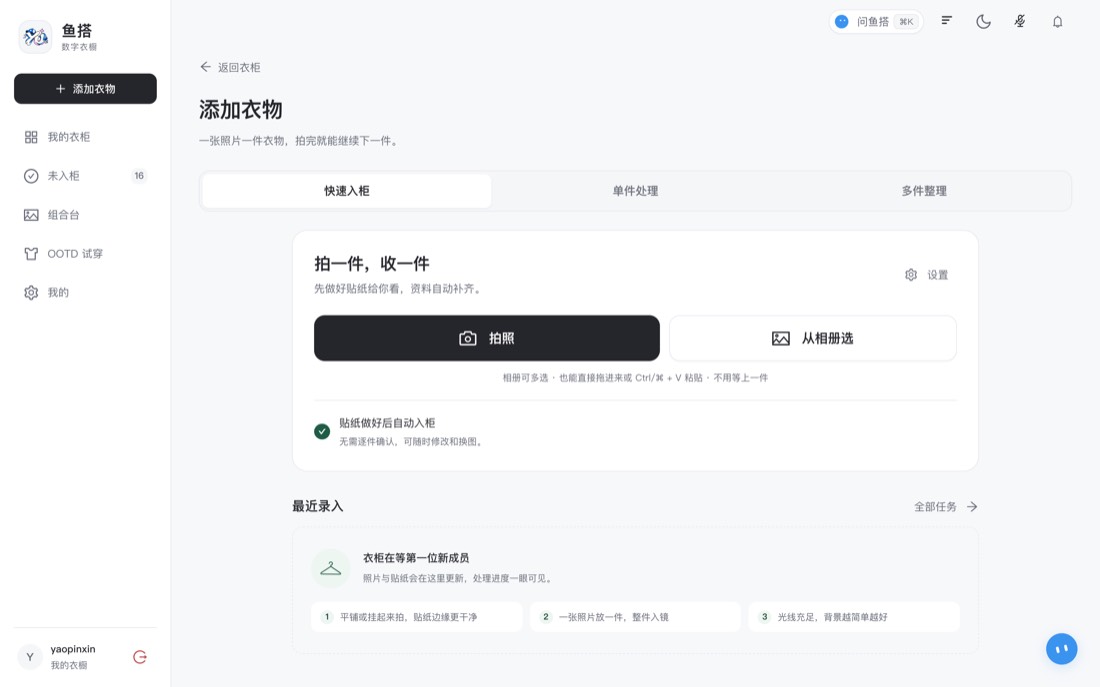Click the arrow next to 全部任务
Image resolution: width=1100 pixels, height=687 pixels.
972,507
